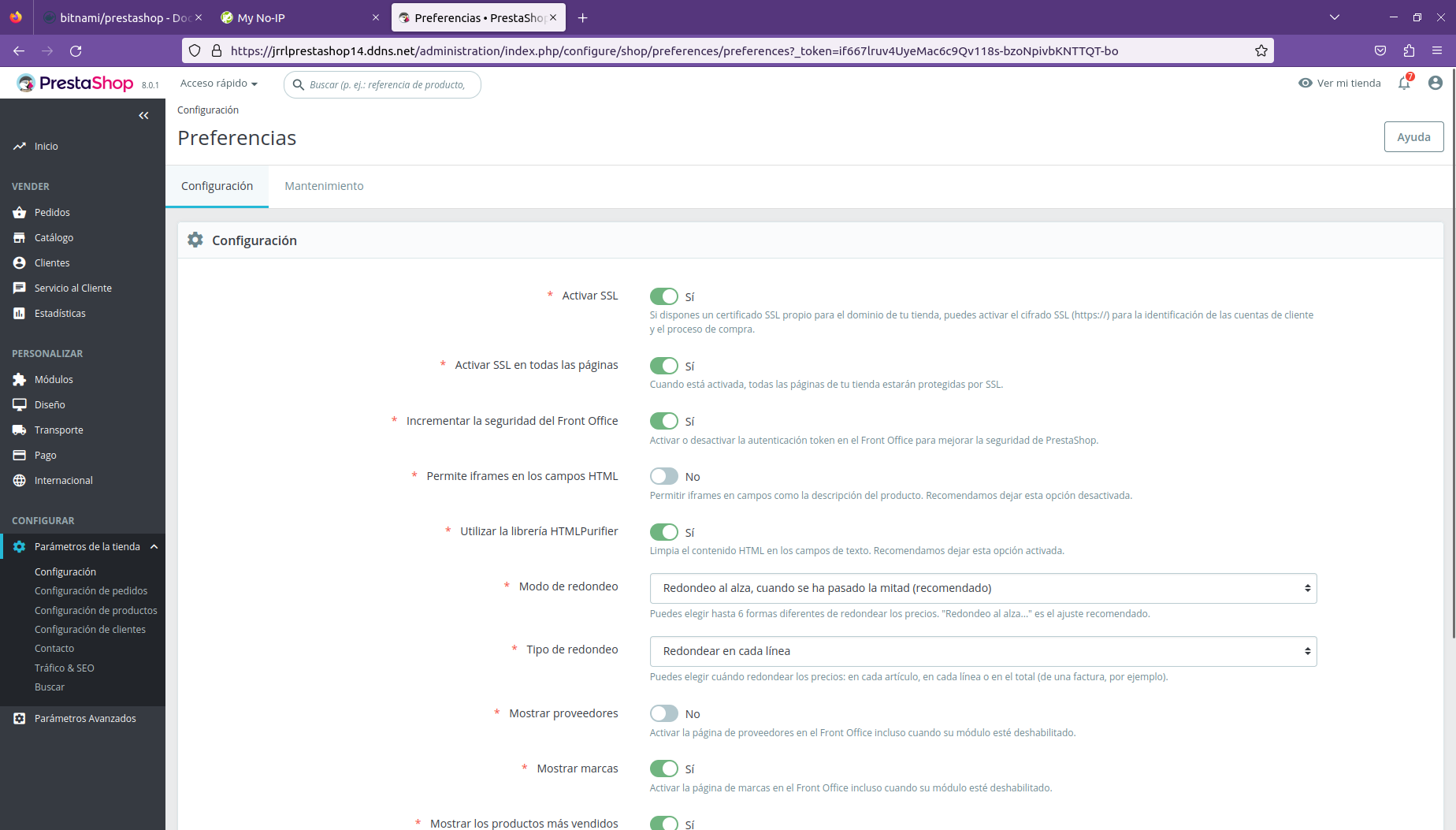1456x830 pixels.
Task: Disable the Activar SSL toggle
Action: click(x=664, y=296)
